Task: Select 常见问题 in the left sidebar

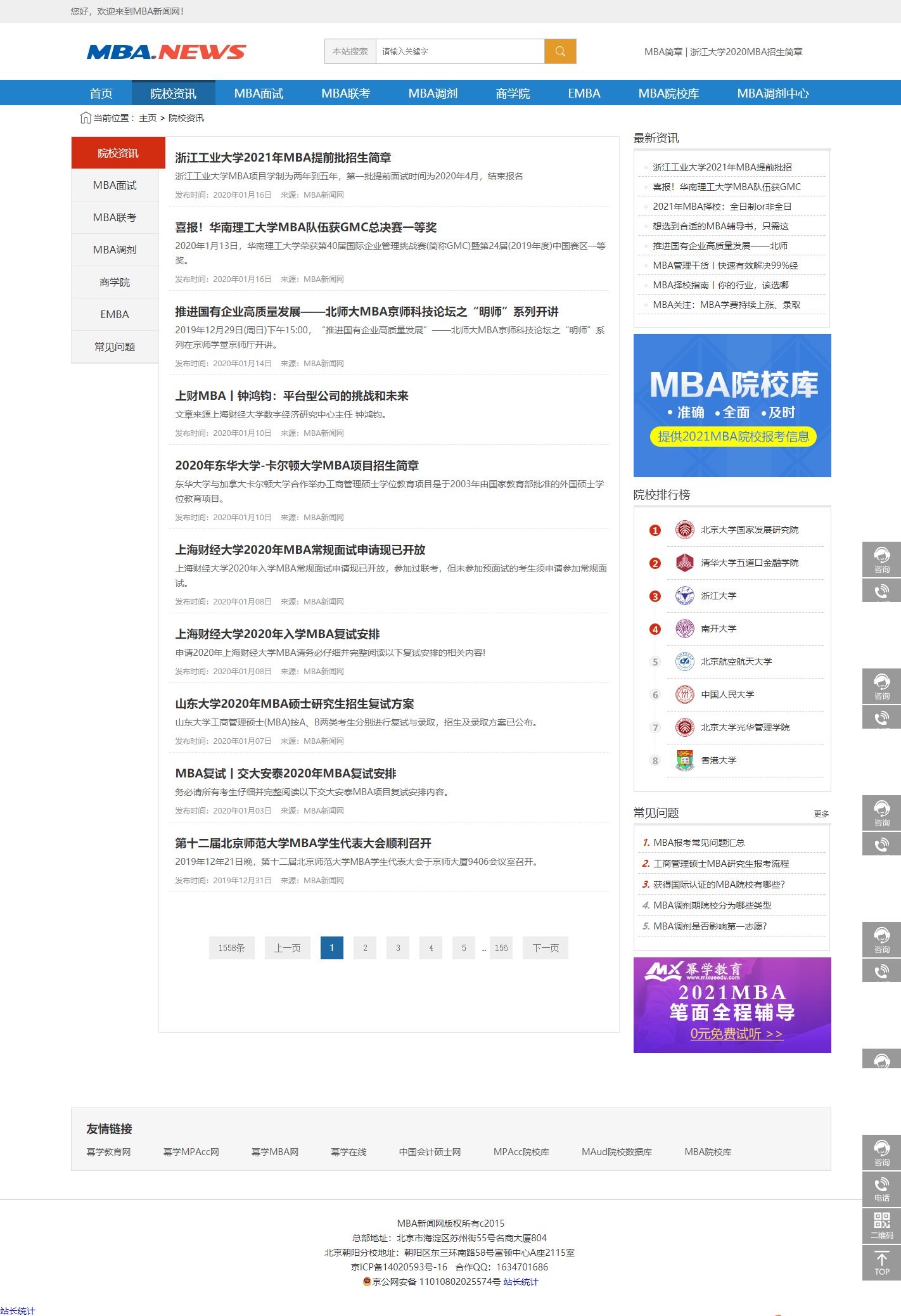Action: (115, 347)
